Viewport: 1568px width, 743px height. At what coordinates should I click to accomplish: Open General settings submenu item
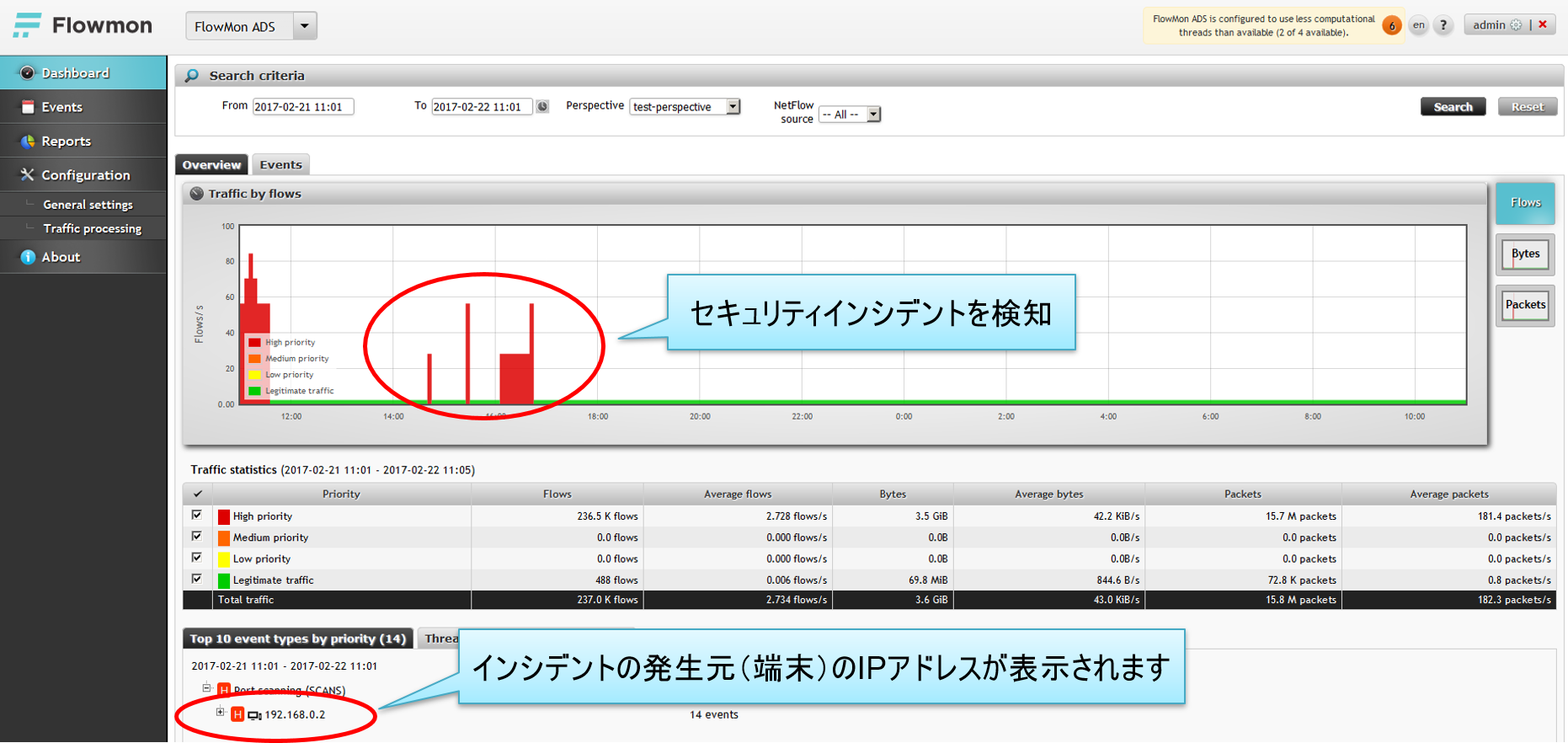88,204
